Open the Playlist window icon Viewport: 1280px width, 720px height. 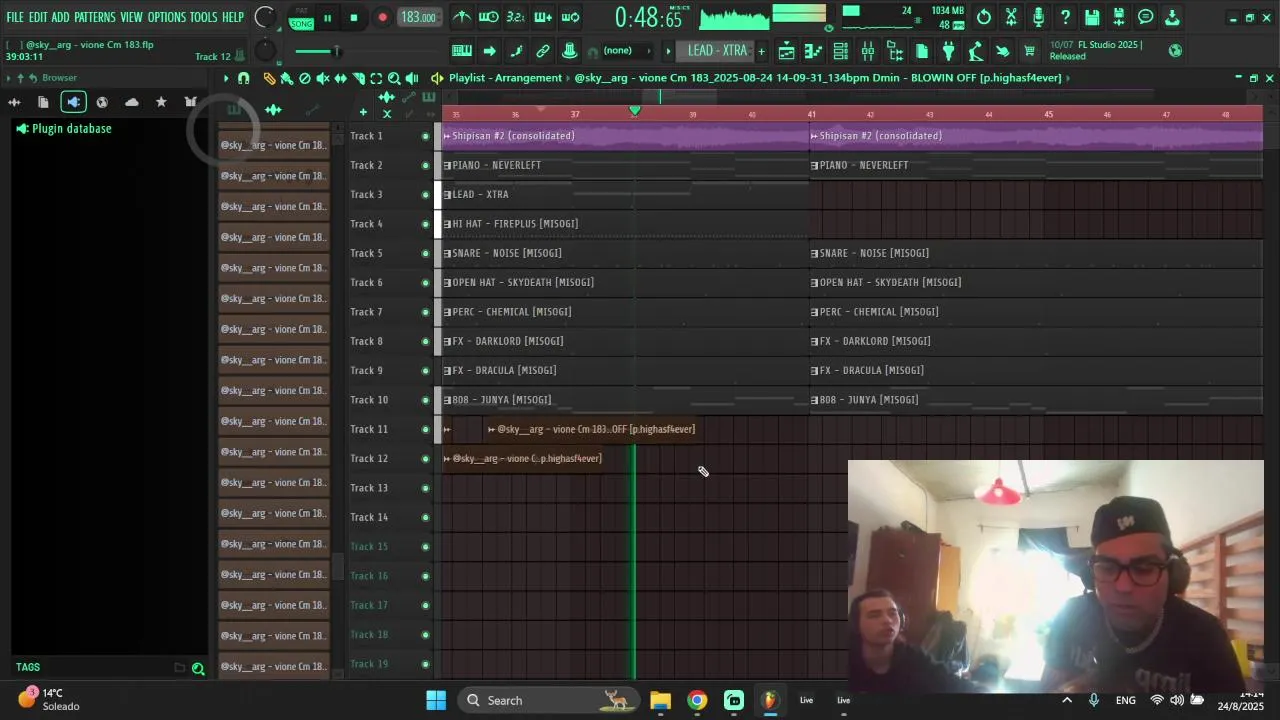787,51
